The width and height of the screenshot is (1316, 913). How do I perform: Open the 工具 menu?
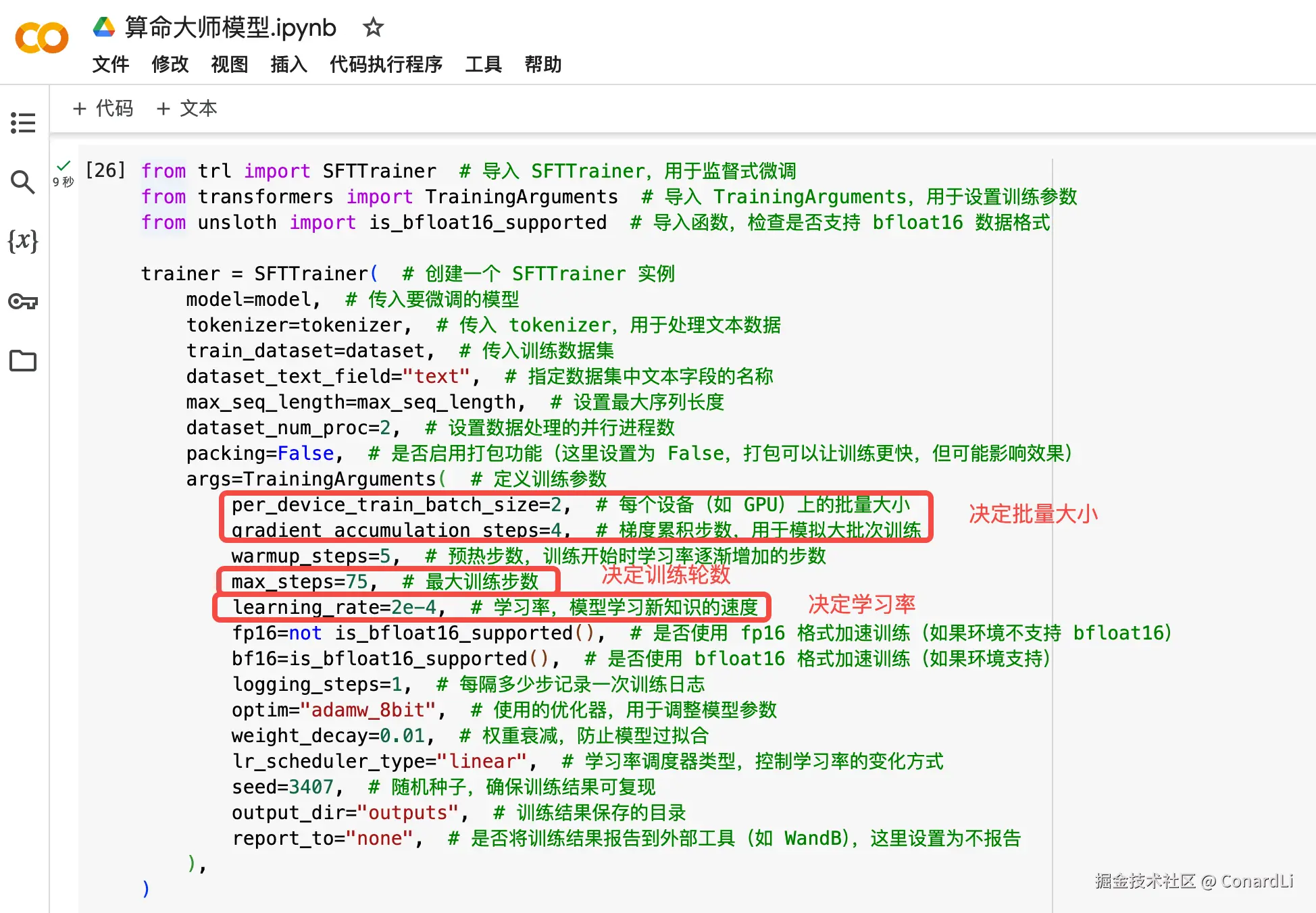click(x=483, y=64)
